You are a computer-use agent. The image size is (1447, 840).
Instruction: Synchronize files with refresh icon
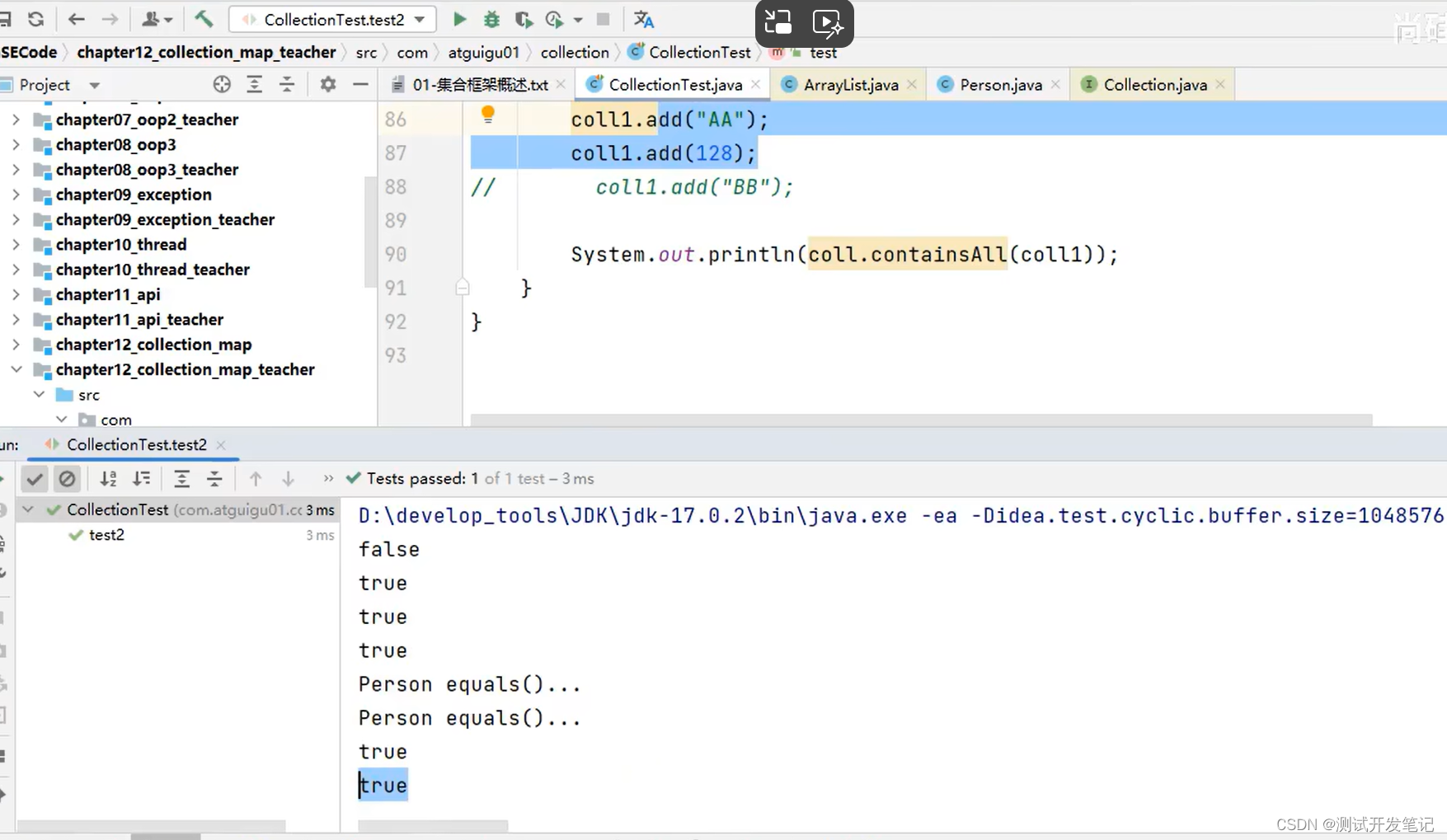[35, 19]
